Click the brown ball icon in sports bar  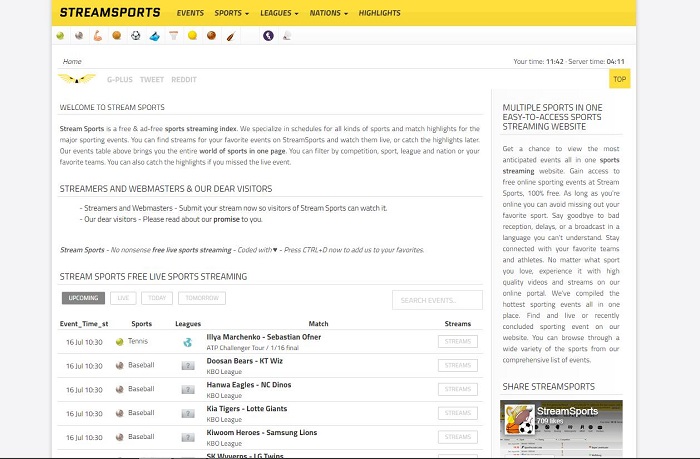tap(211, 35)
